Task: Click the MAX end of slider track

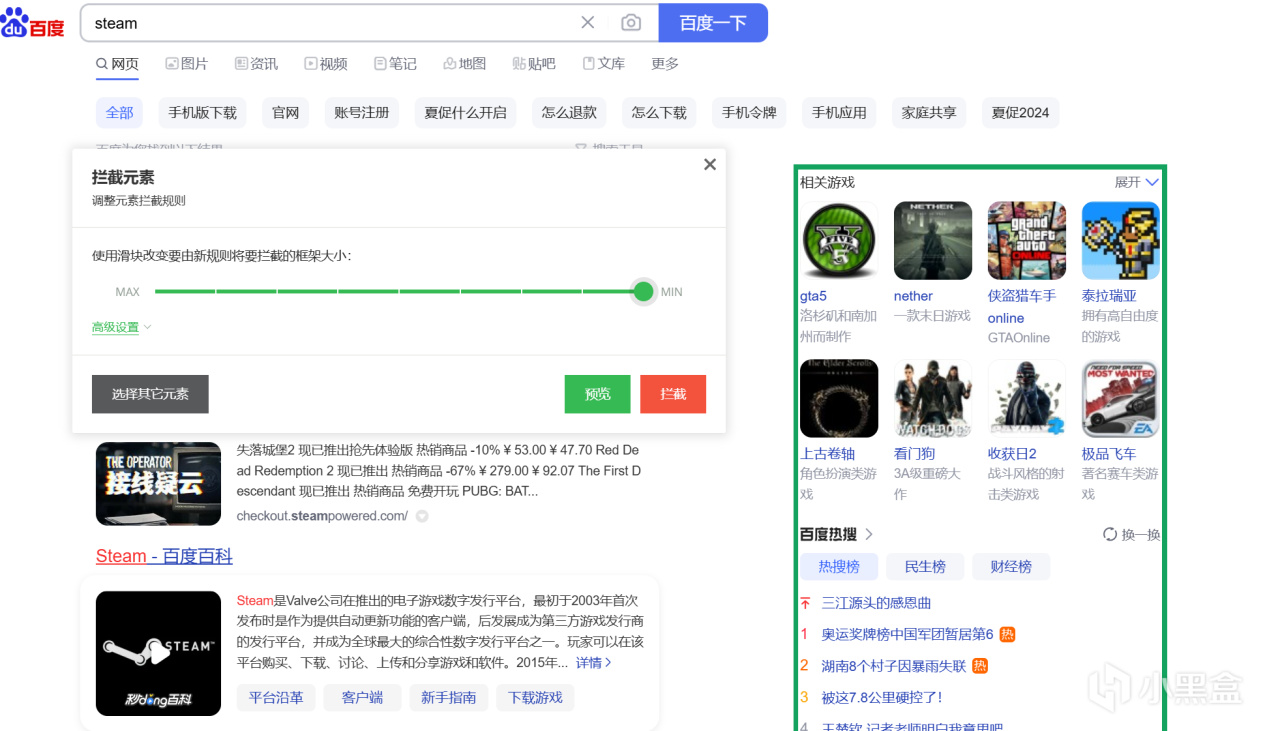Action: tap(127, 292)
